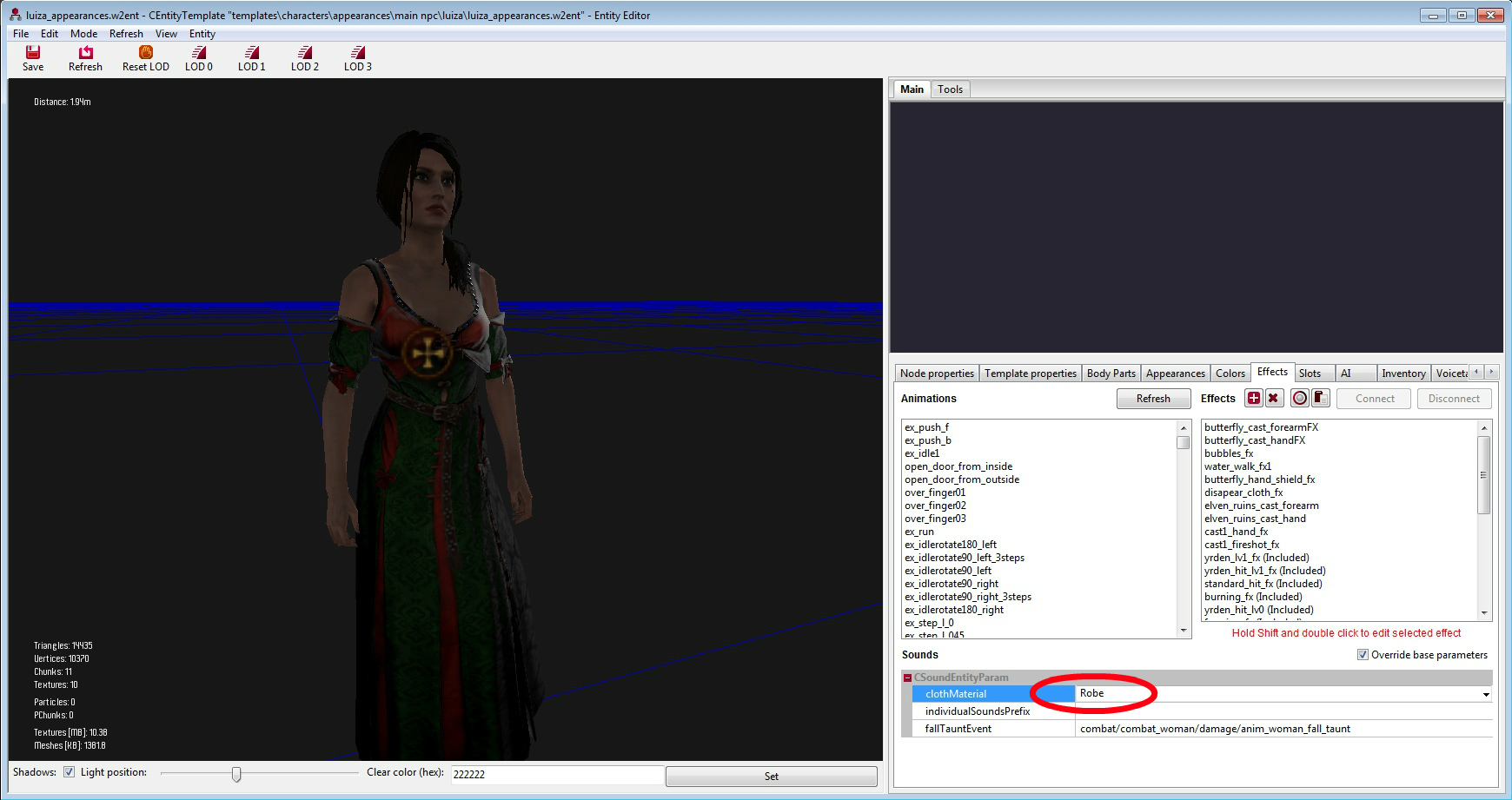The width and height of the screenshot is (1512, 800).
Task: Select the burning_fx (Included) effect
Action: (1252, 597)
